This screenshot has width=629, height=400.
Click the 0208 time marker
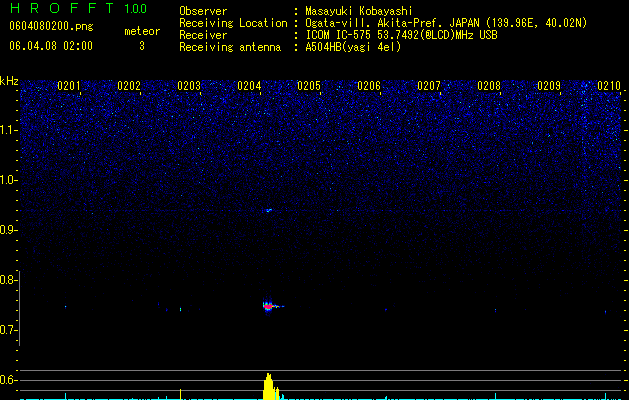point(489,86)
